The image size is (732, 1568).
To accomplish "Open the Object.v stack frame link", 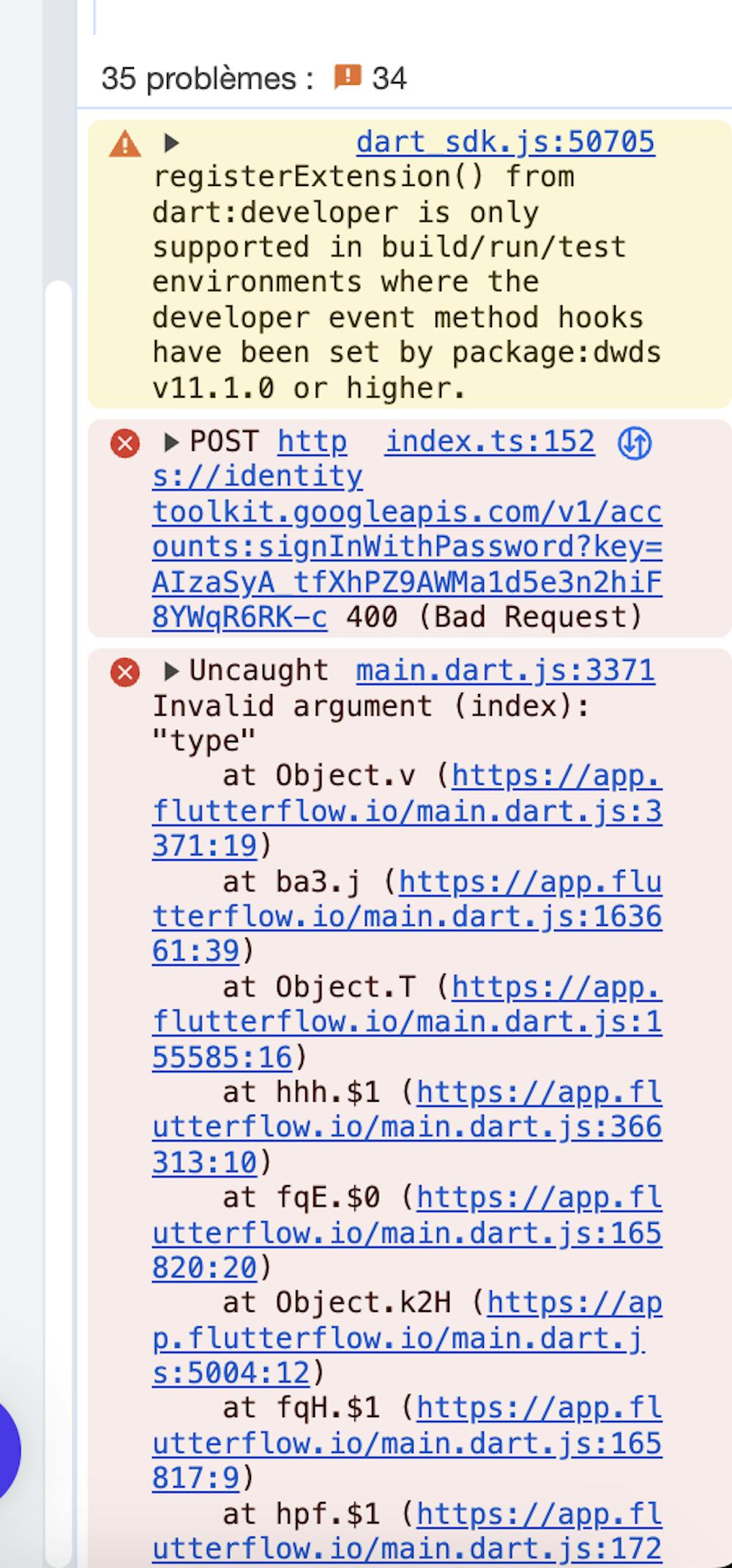I will point(407,811).
